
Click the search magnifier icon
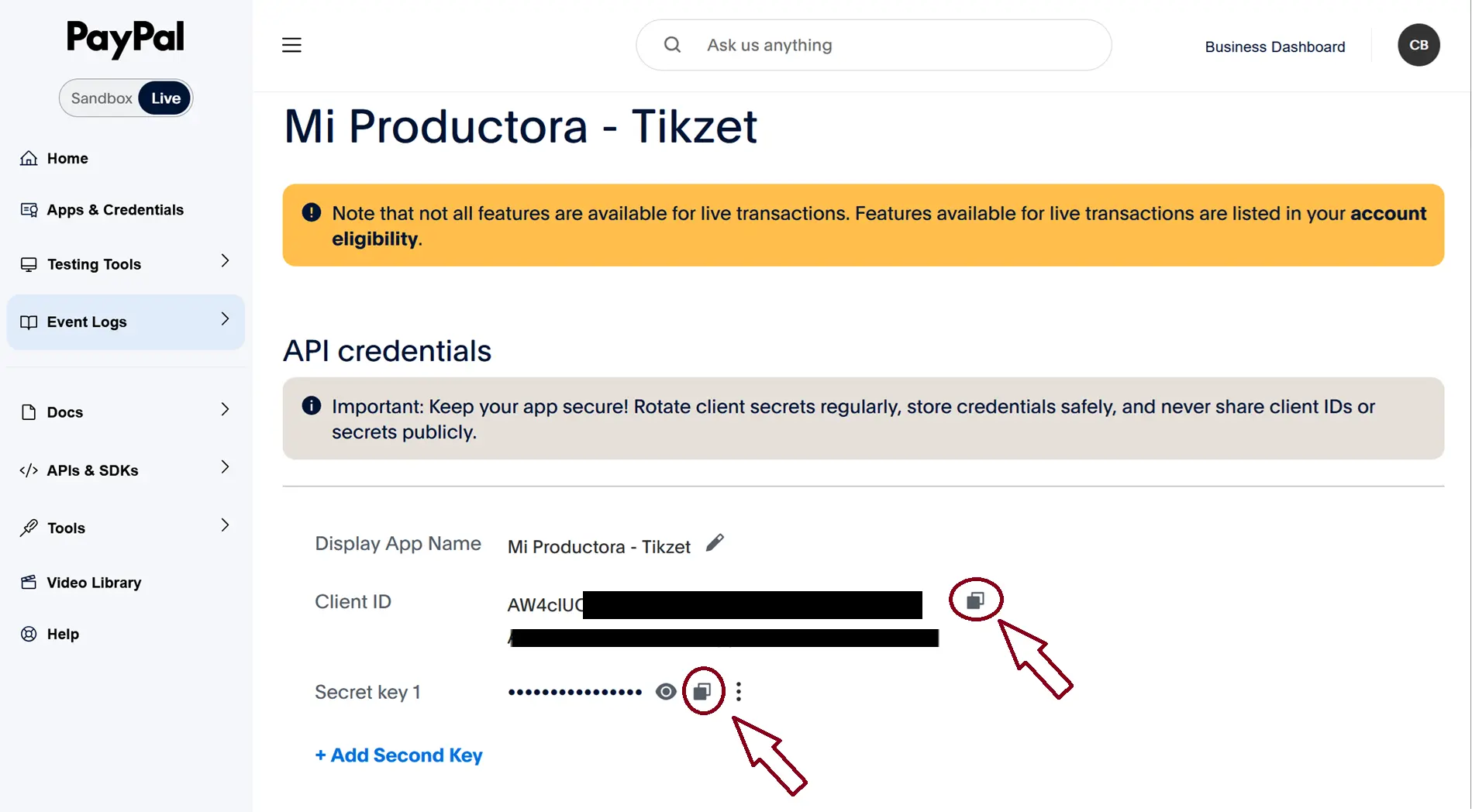pyautogui.click(x=671, y=44)
